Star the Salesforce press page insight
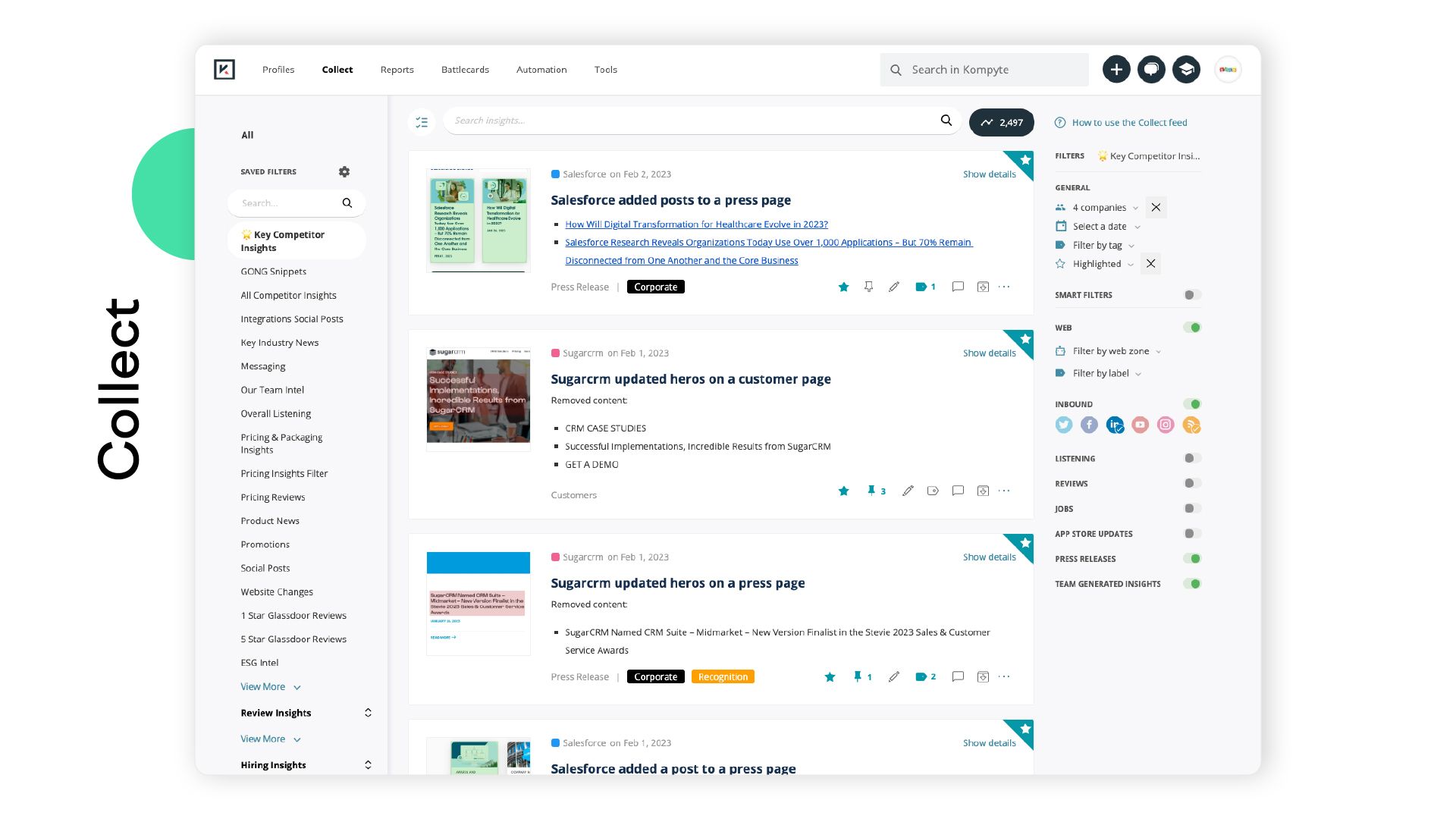Screen dimensions: 1456x819 843,287
